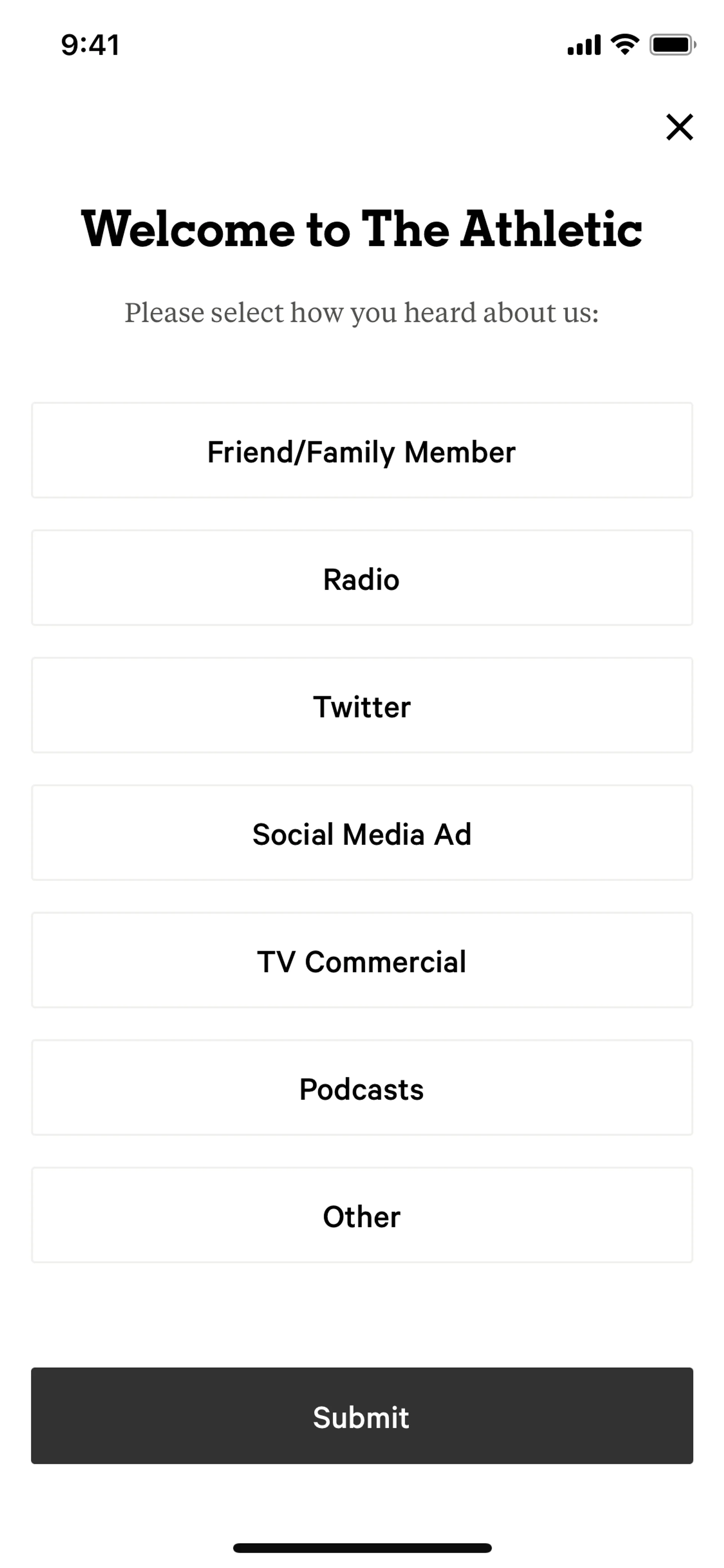
Task: Tap the Wi-Fi status icon
Action: pos(624,45)
